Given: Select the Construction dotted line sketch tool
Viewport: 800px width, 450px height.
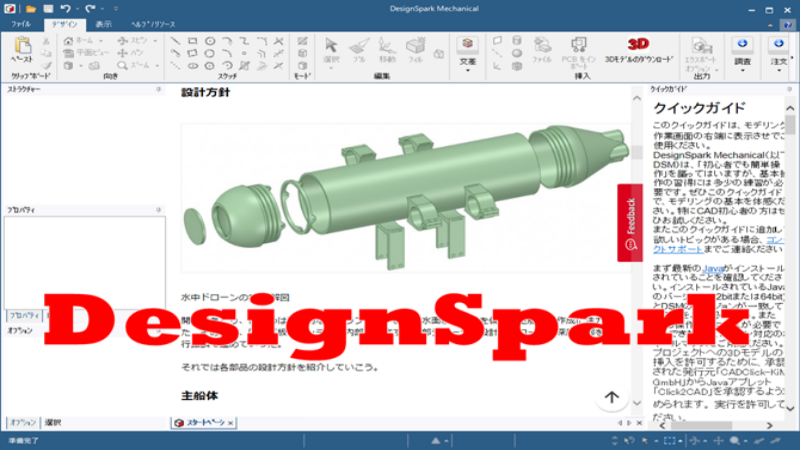Looking at the screenshot, I should coord(175,66).
